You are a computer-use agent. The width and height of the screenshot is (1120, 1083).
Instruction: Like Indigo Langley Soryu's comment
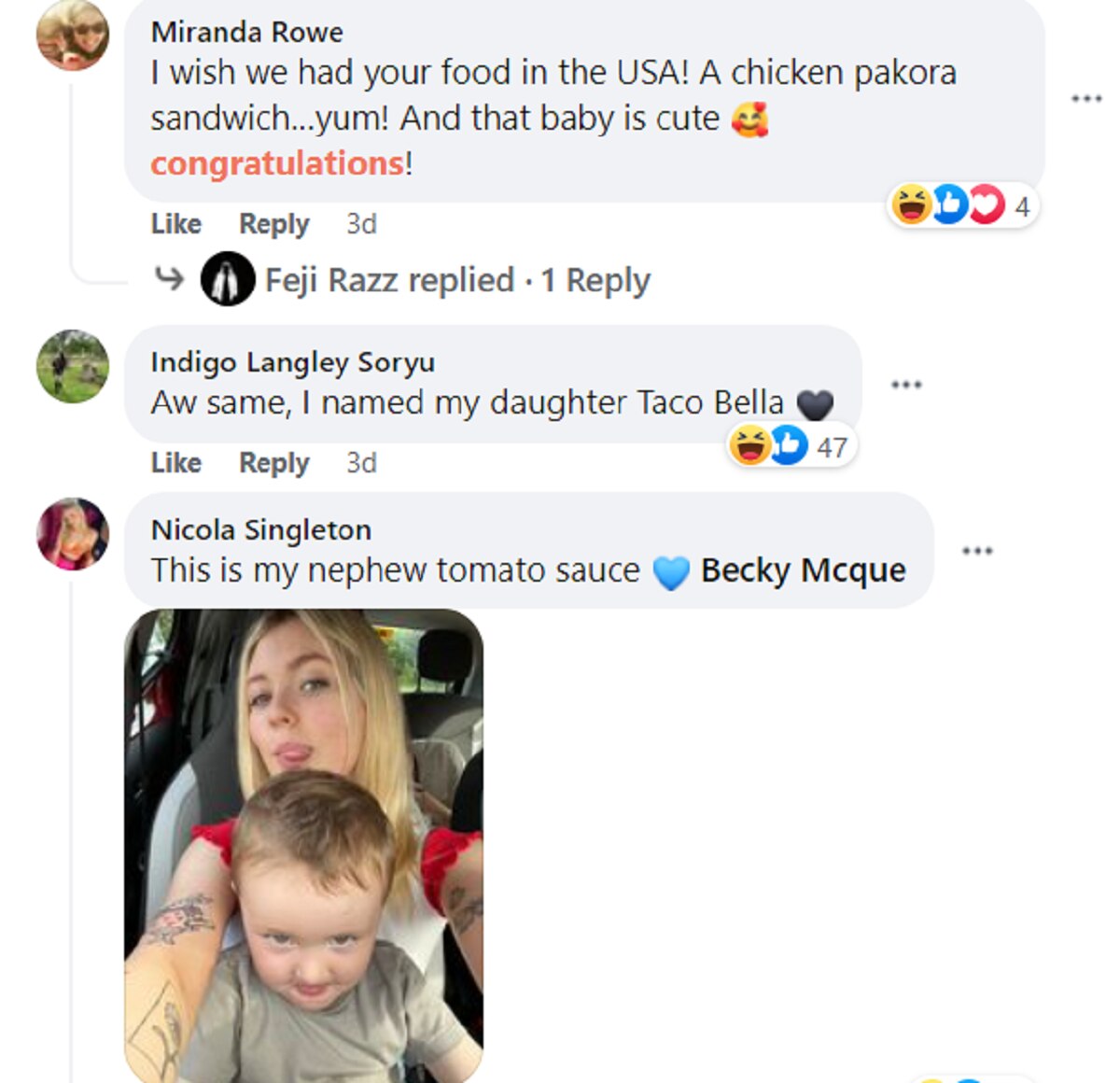pyautogui.click(x=175, y=463)
